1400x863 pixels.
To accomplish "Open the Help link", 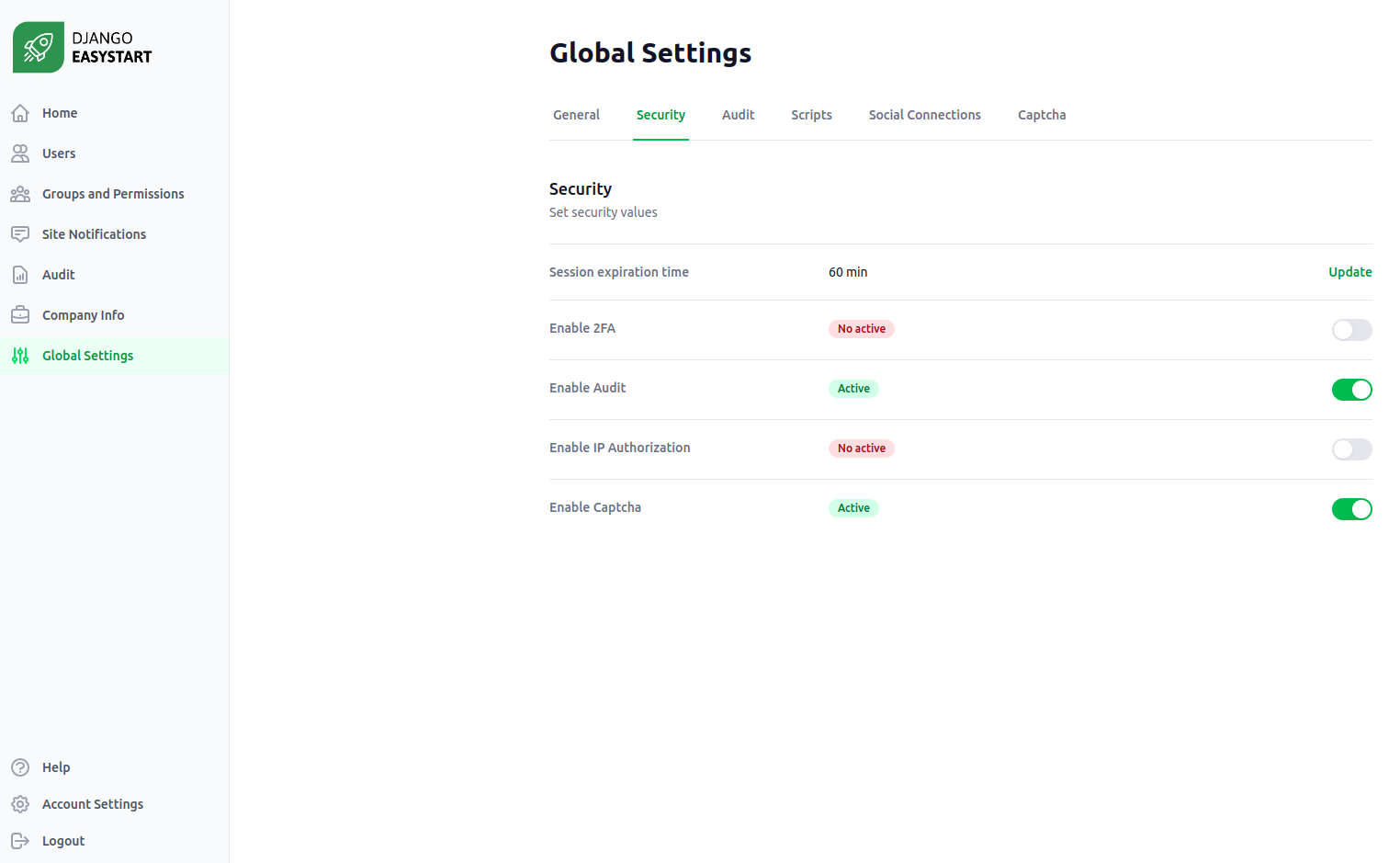I will 56,767.
